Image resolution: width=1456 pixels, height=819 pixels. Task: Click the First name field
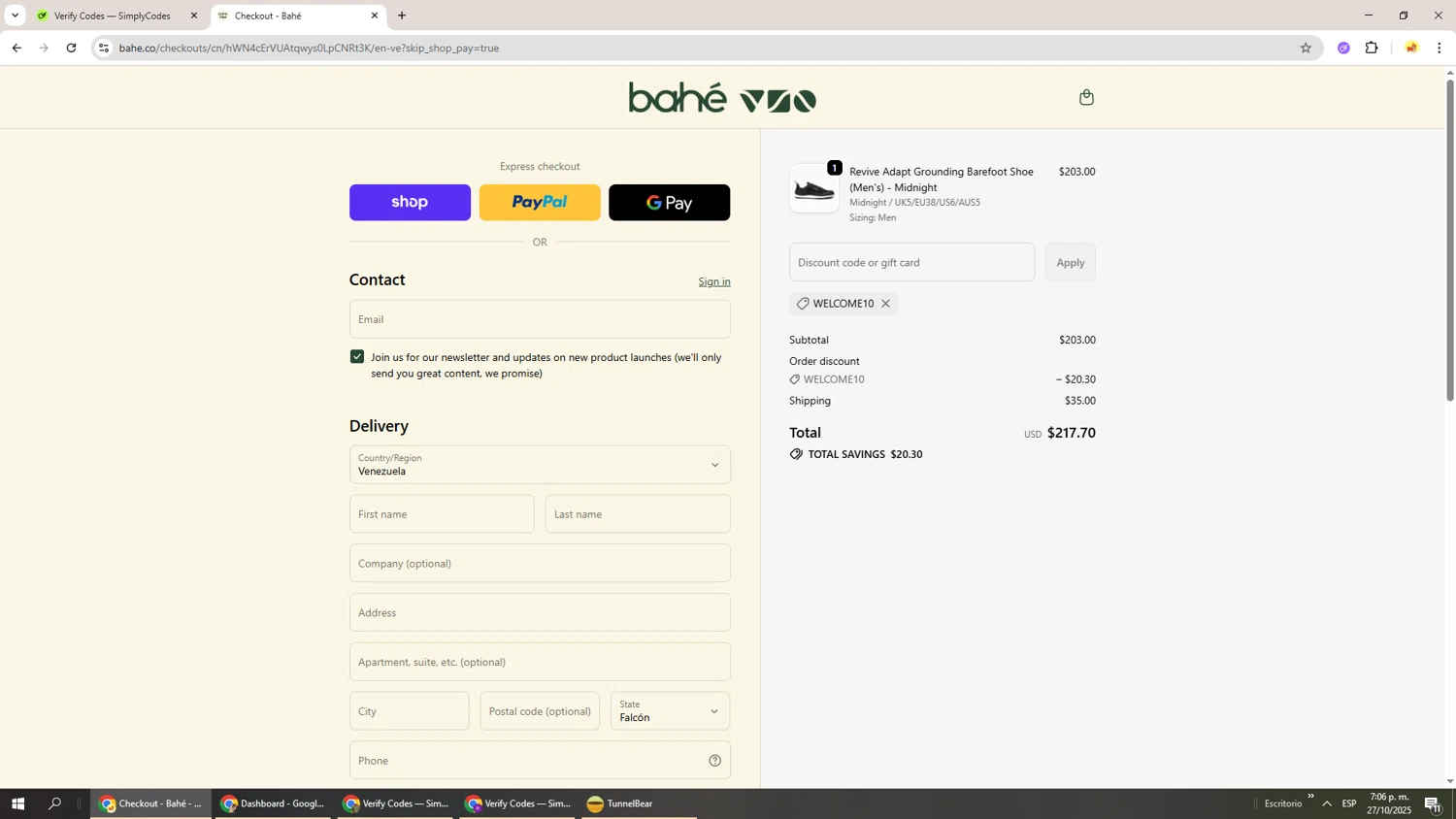point(442,514)
